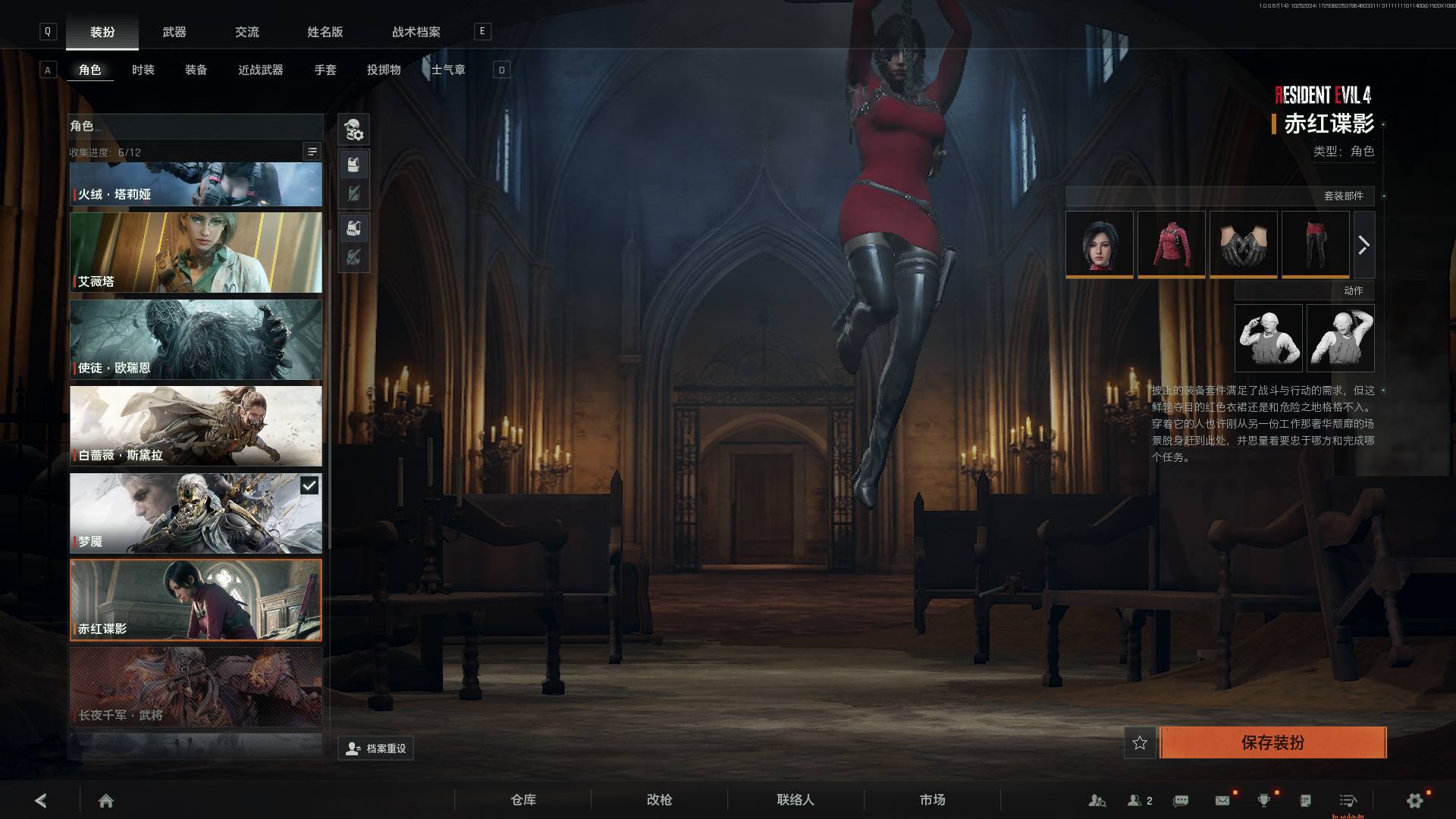Return to the home screen
This screenshot has width=1456, height=819.
click(x=106, y=800)
